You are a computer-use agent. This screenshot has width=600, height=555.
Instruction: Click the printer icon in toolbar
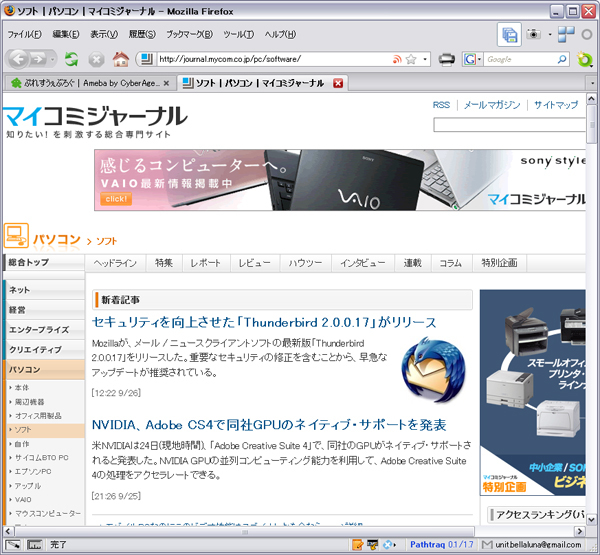pos(447,59)
